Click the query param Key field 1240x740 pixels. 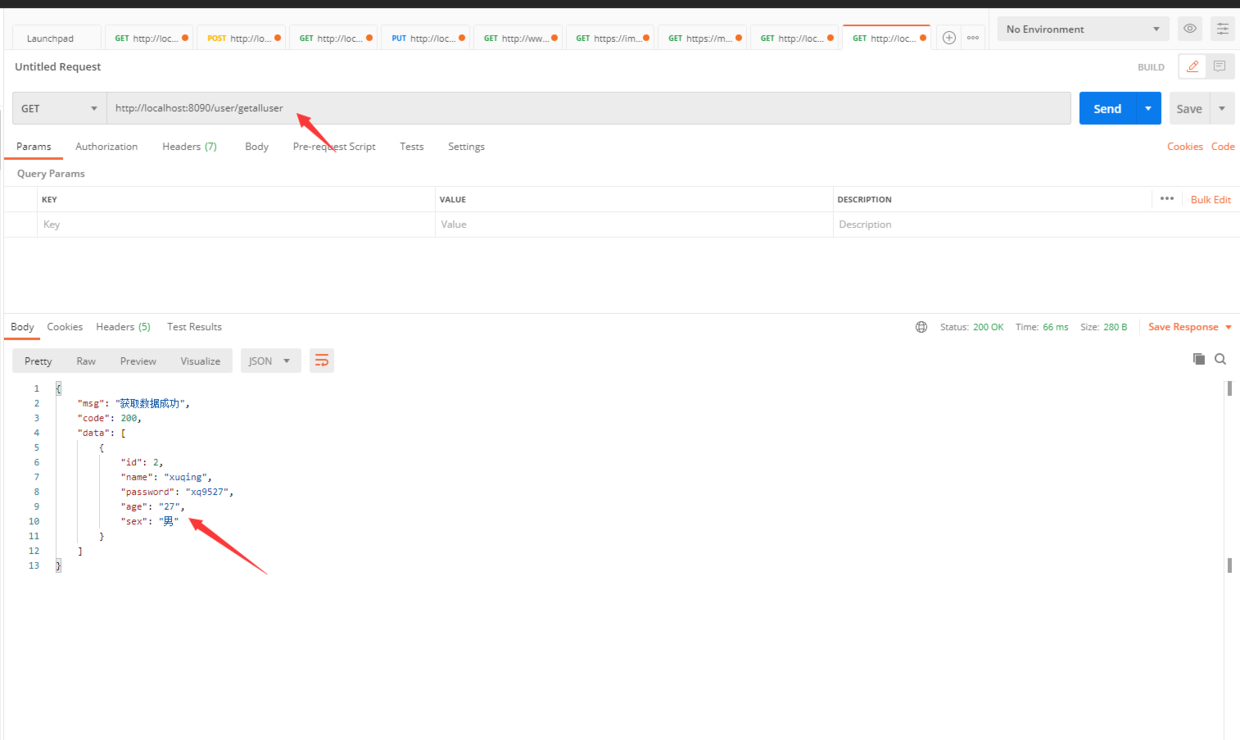point(236,224)
